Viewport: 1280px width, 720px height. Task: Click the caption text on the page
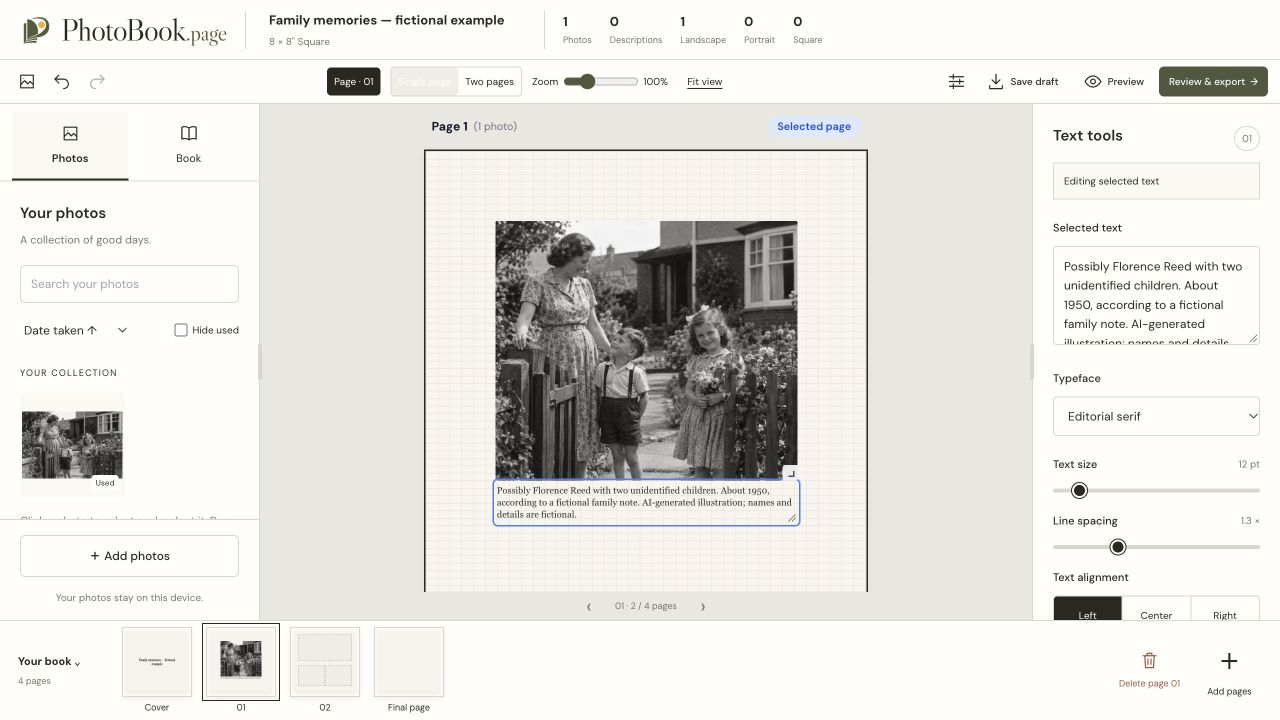644,502
